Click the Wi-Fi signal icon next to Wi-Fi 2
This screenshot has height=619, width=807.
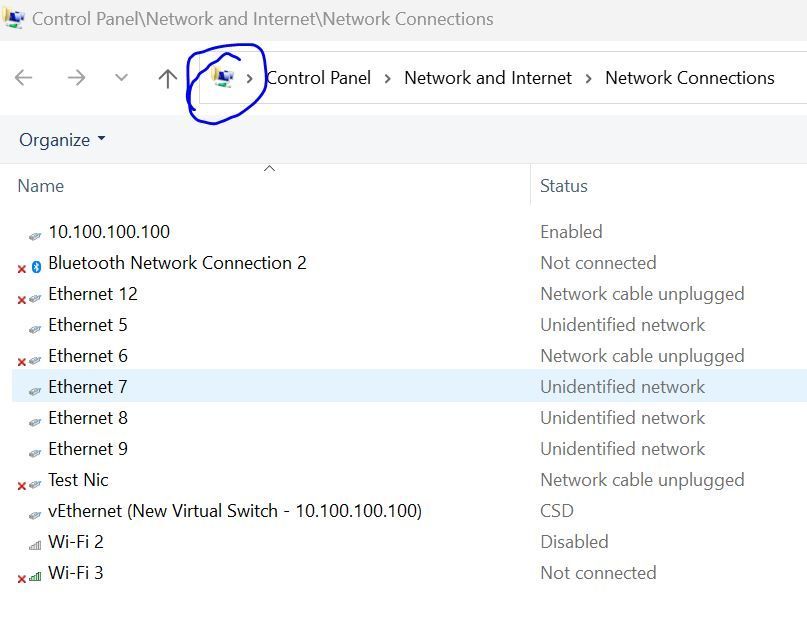click(33, 541)
